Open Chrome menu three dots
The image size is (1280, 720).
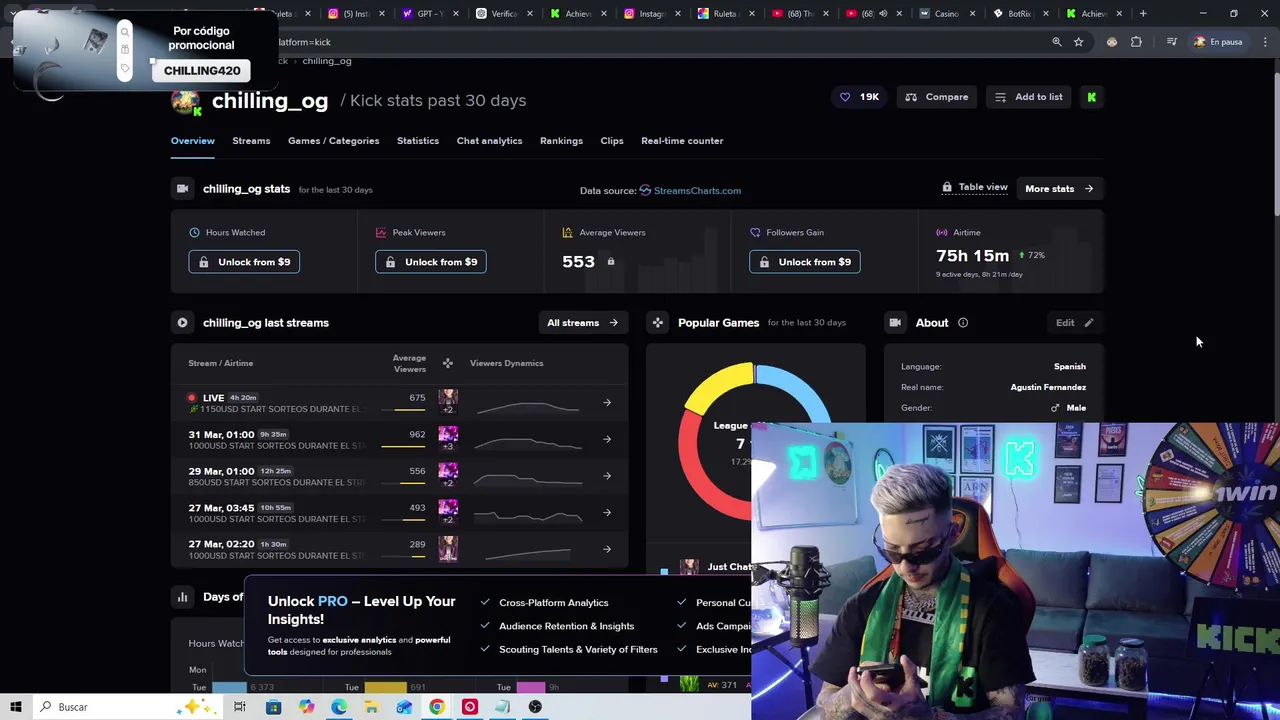coord(1265,42)
